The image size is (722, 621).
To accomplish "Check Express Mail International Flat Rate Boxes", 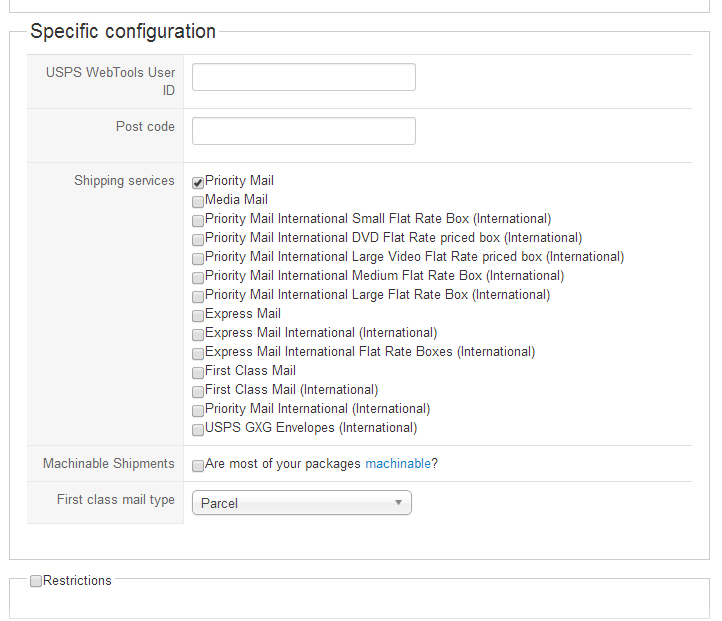I will [198, 353].
